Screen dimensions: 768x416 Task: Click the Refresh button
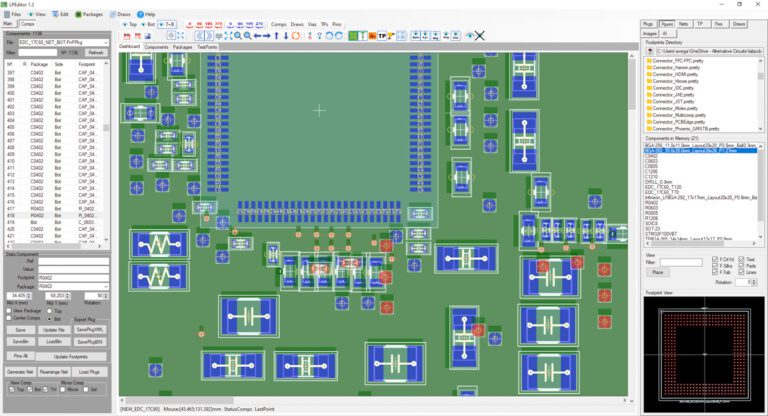[x=96, y=52]
